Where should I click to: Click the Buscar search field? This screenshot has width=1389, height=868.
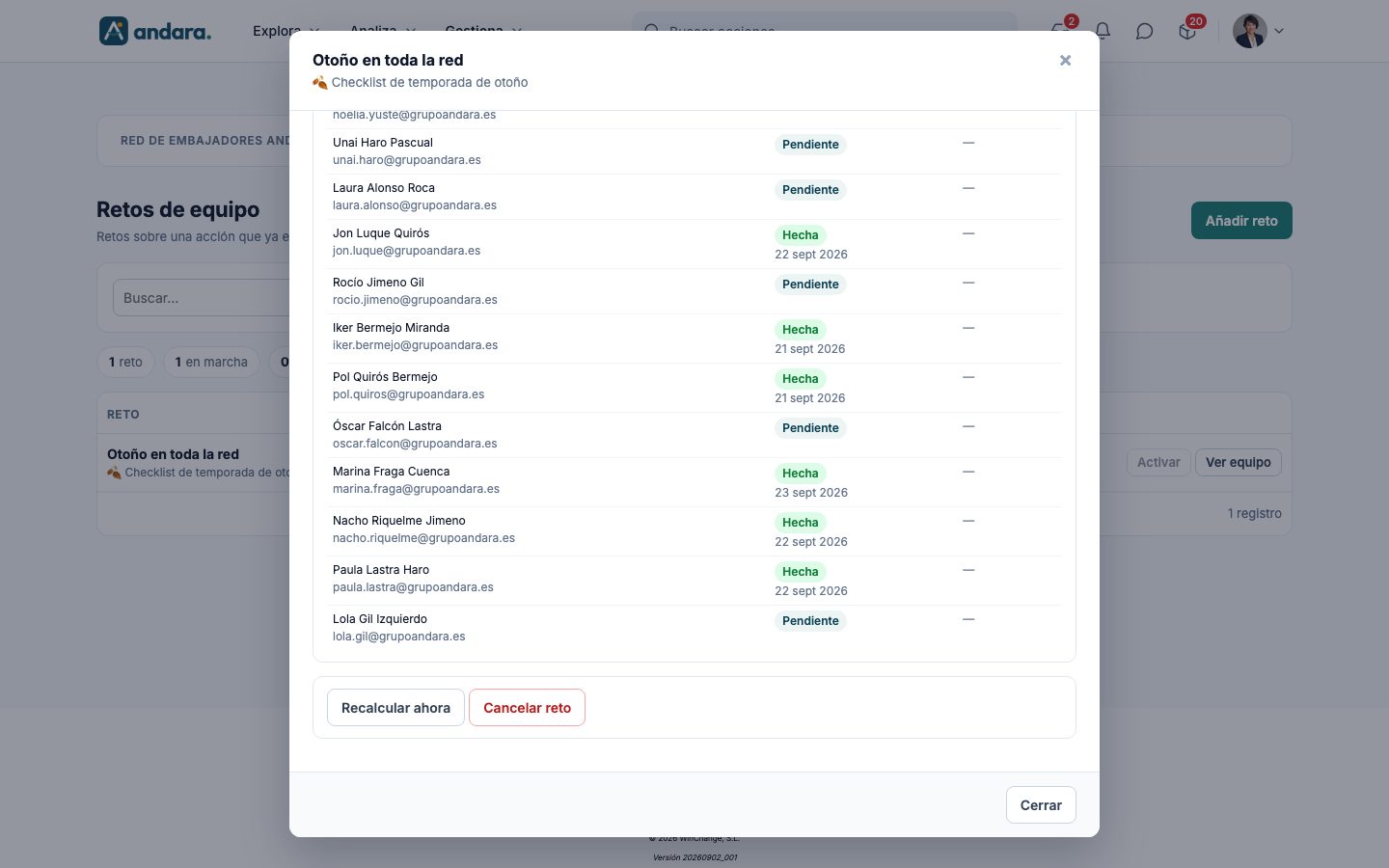201,298
